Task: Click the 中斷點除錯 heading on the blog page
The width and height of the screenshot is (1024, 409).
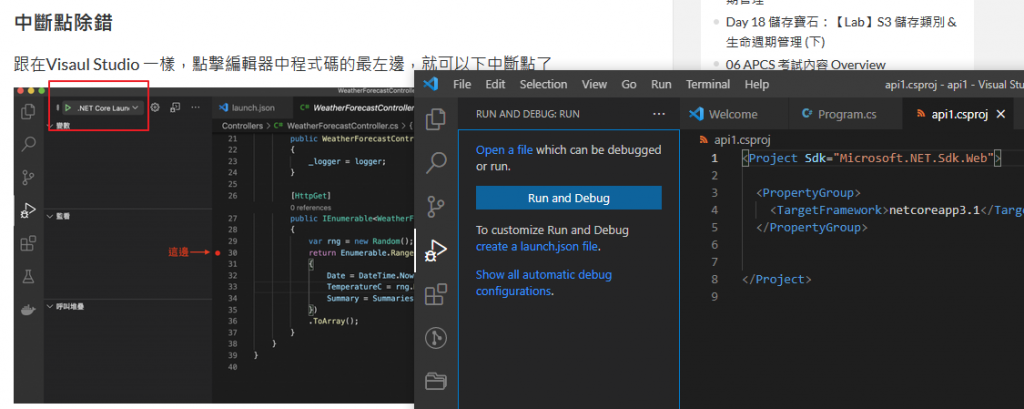Action: pos(63,22)
